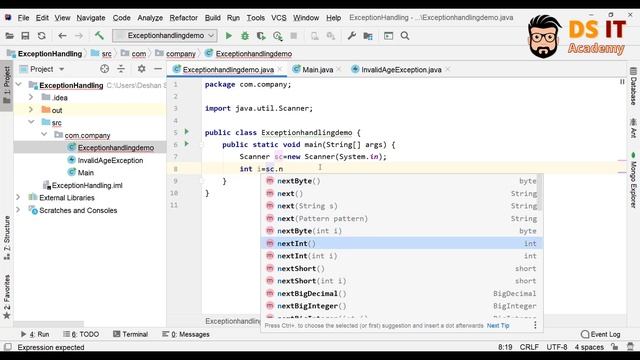640x360 pixels.
Task: Toggle the Structure side tool window
Action: (7, 238)
